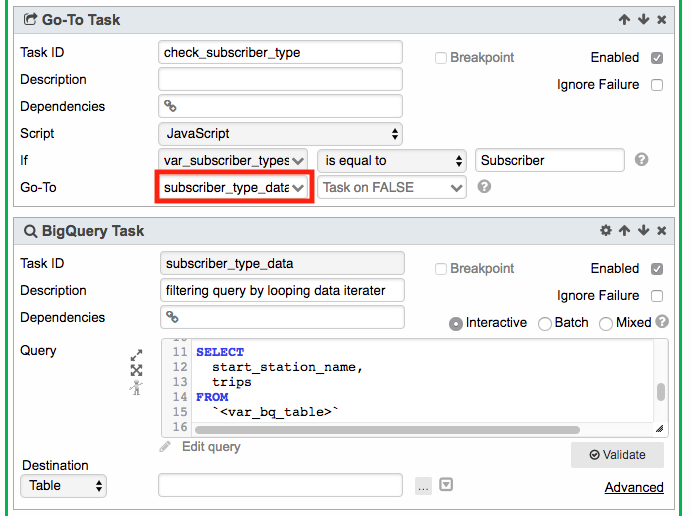Open the Script JavaScript dropdown
691x516 pixels.
coord(280,133)
